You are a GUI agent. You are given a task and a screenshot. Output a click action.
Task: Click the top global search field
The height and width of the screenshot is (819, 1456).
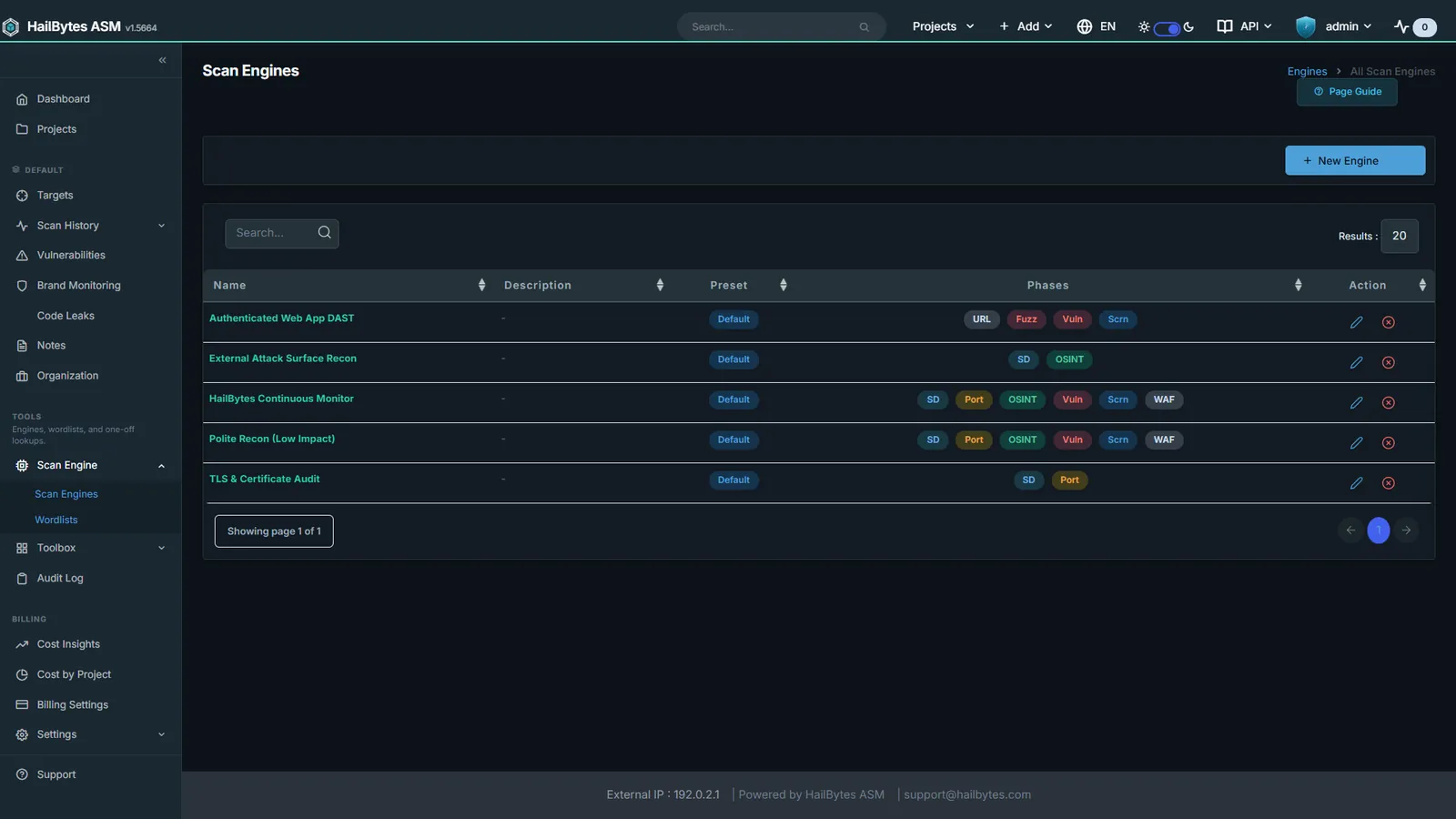[x=781, y=27]
